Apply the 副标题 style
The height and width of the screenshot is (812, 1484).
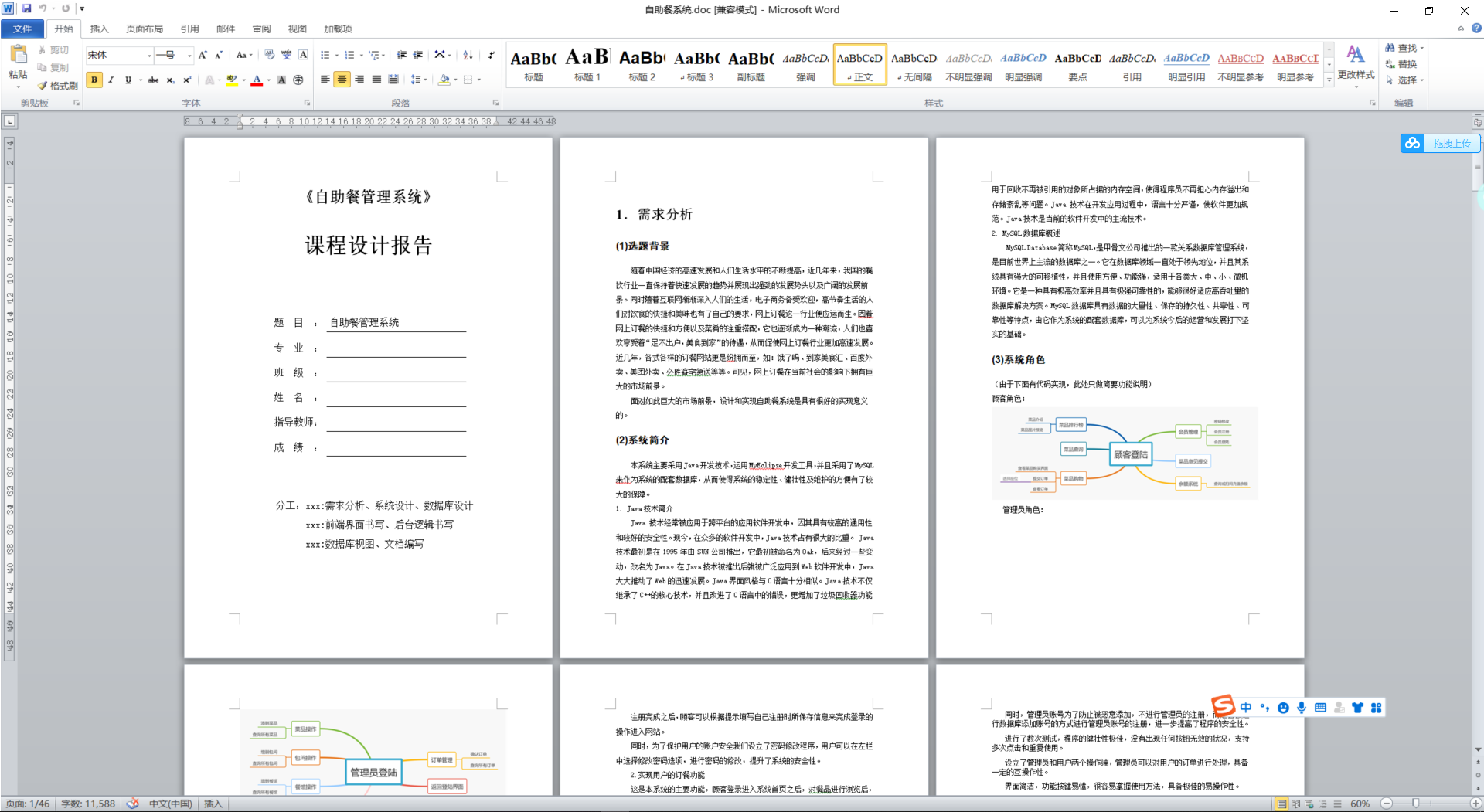[751, 64]
